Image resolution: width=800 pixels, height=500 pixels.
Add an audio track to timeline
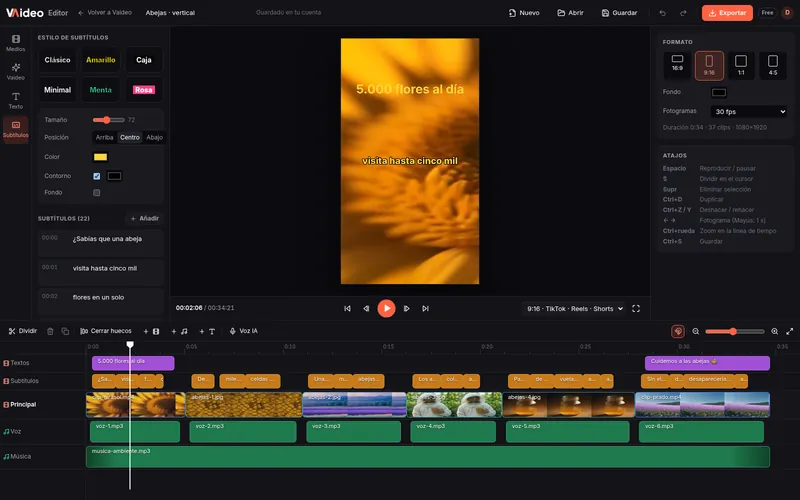(180, 331)
